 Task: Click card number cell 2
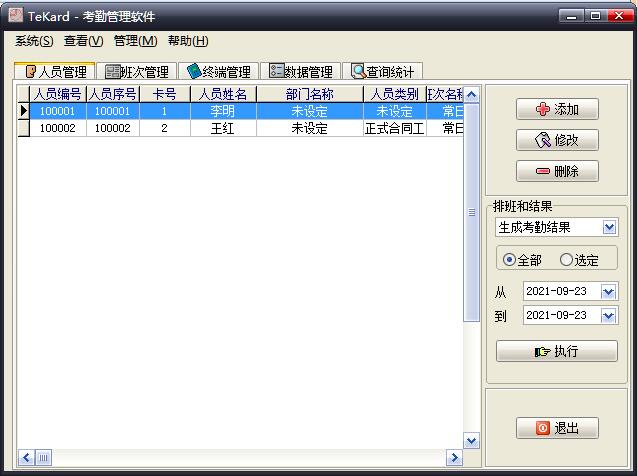coord(165,128)
